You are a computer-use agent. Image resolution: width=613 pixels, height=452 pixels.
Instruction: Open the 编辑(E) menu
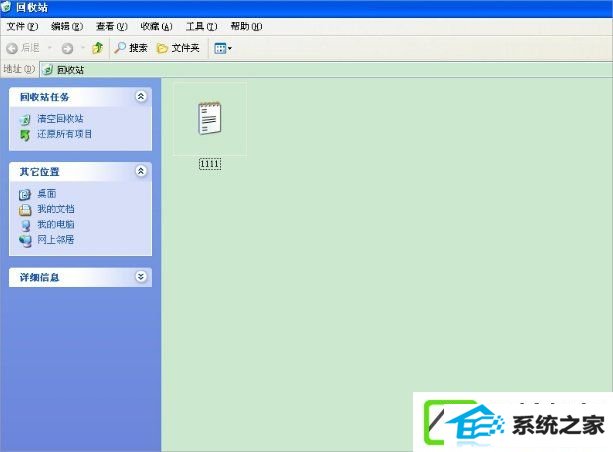67,27
